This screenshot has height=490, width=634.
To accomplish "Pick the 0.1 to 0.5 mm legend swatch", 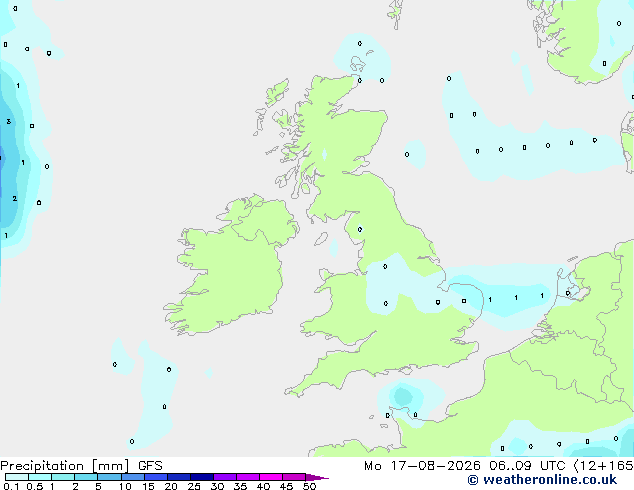I will (x=17, y=477).
